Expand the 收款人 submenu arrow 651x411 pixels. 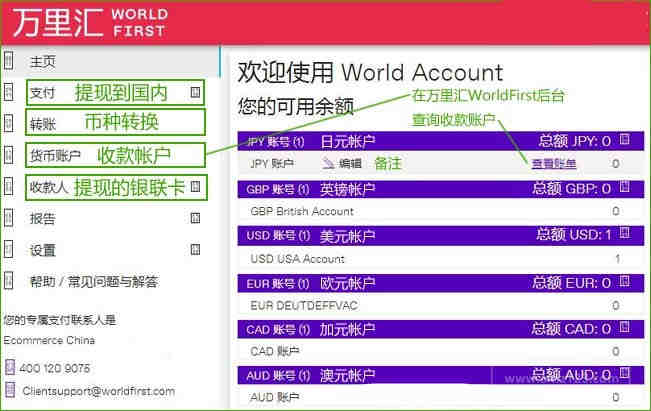(x=196, y=186)
